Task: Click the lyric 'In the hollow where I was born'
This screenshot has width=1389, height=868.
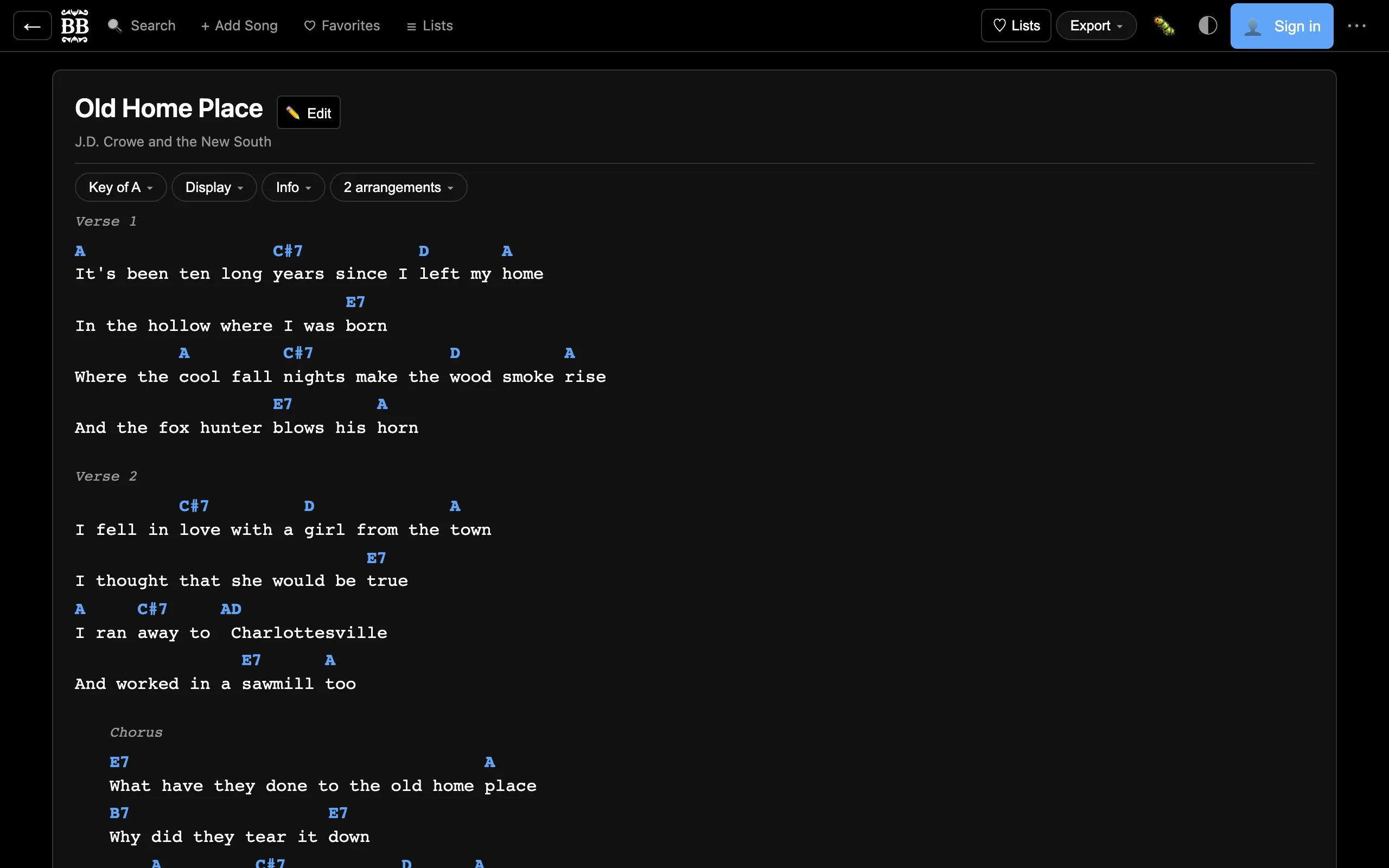Action: 231,326
